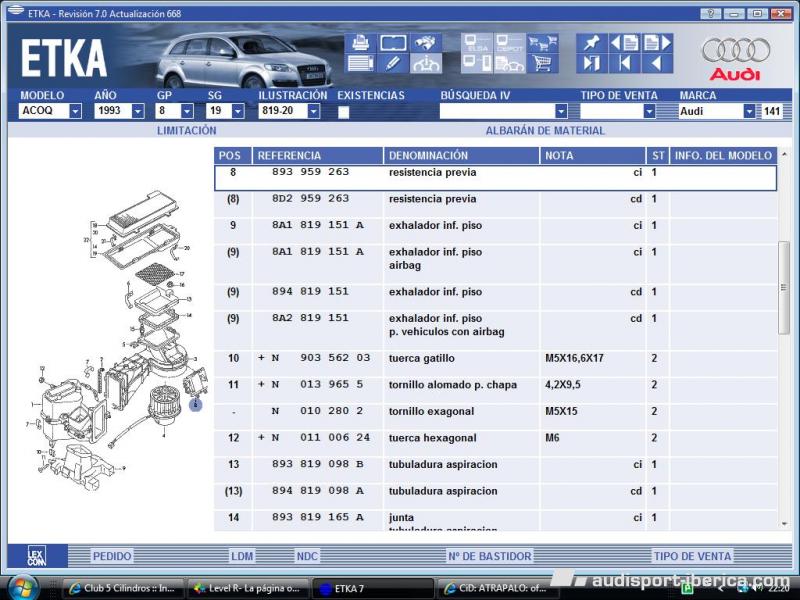Image resolution: width=800 pixels, height=600 pixels.
Task: Switch to Club 5 Cilindros taskbar window
Action: [122, 588]
